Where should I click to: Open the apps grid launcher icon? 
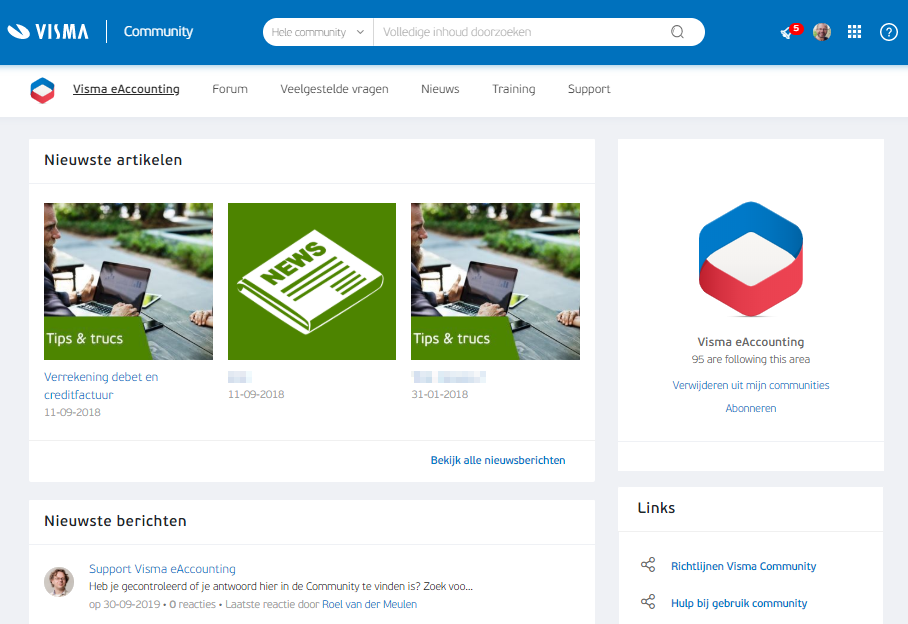[x=854, y=32]
